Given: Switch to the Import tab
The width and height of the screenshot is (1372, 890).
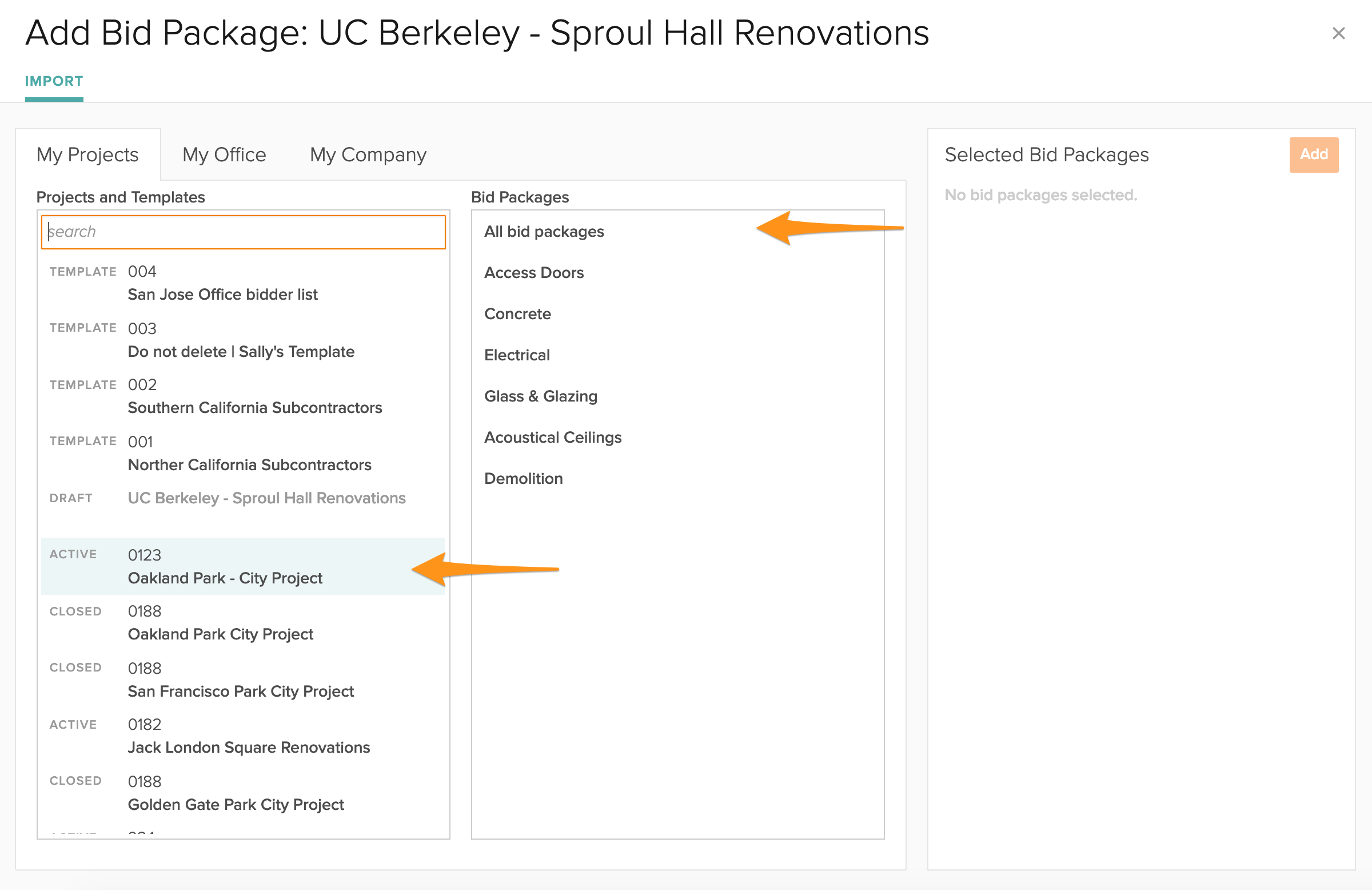Looking at the screenshot, I should tap(54, 81).
